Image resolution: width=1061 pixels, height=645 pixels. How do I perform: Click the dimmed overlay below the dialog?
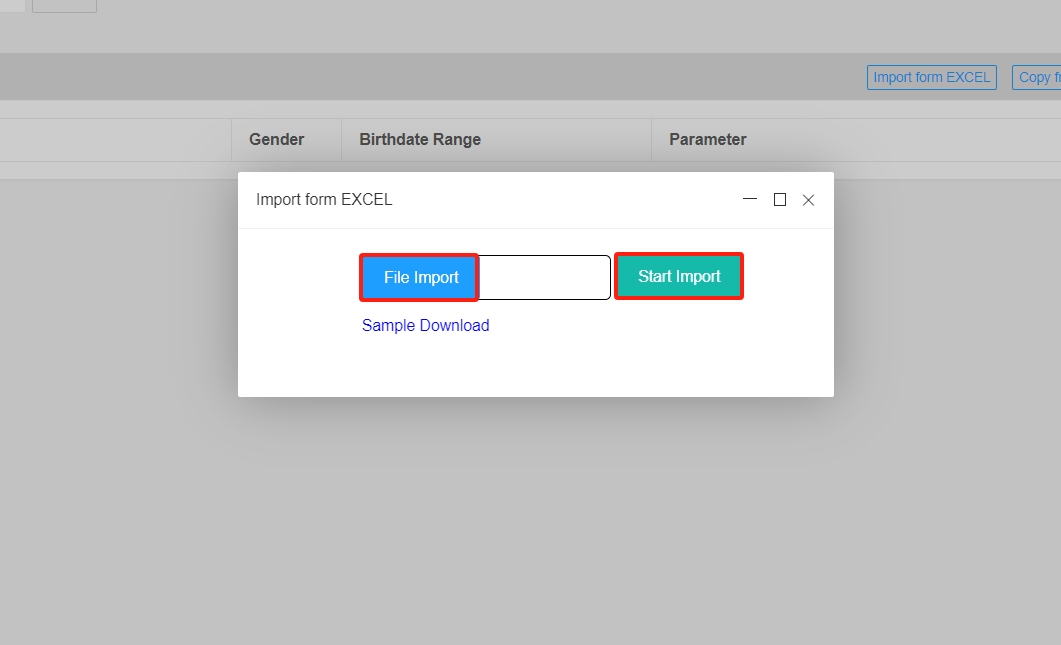click(530, 520)
